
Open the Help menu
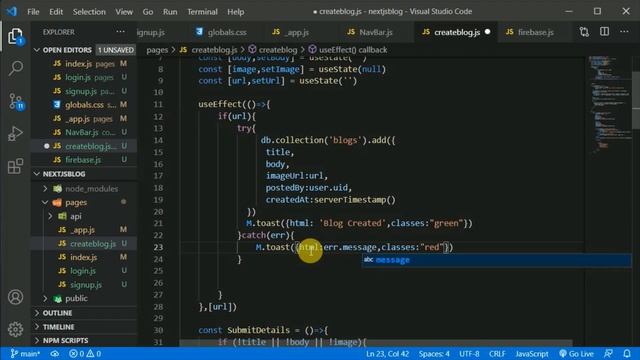pos(236,12)
